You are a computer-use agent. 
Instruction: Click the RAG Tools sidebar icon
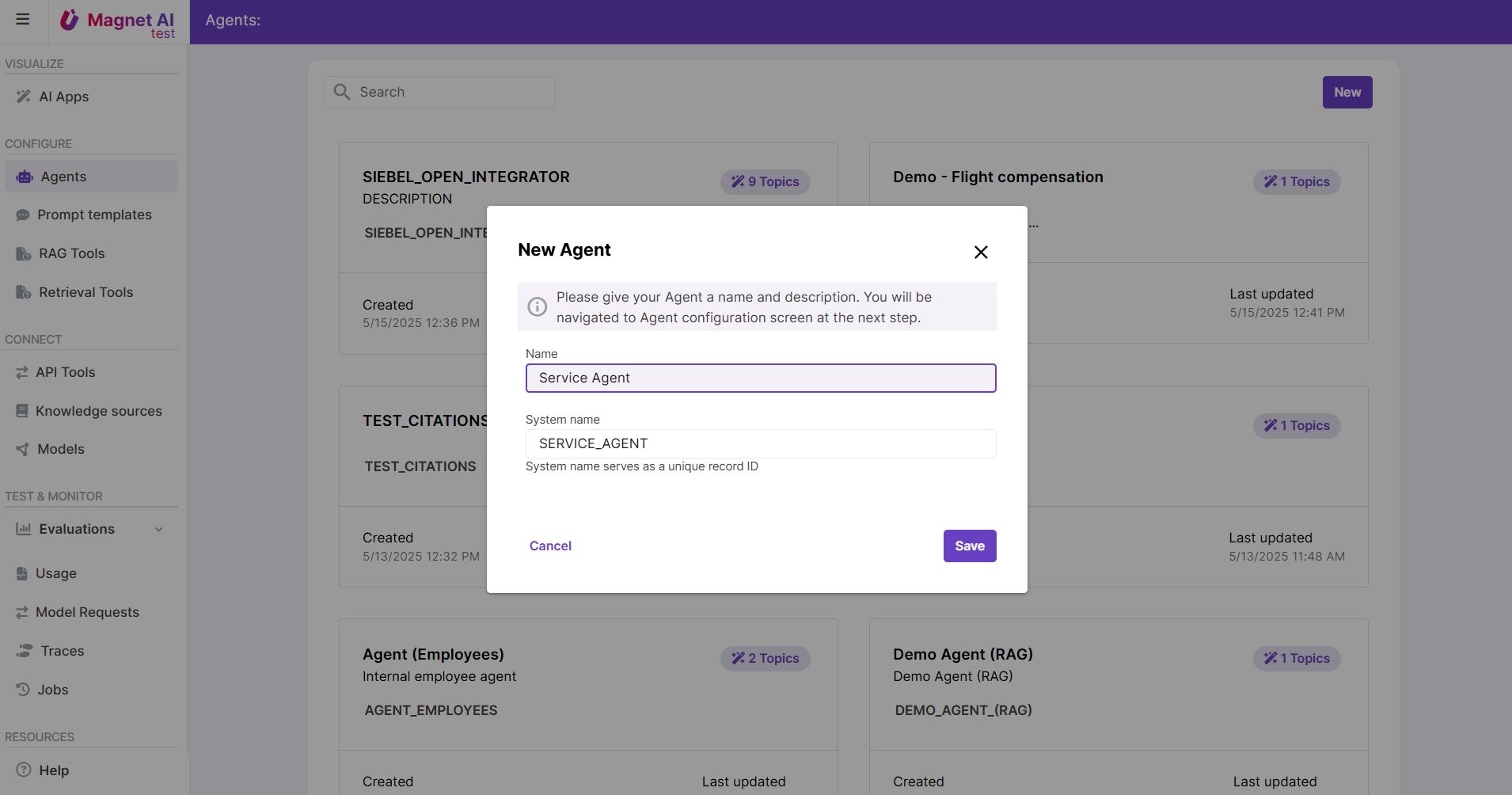tap(24, 253)
